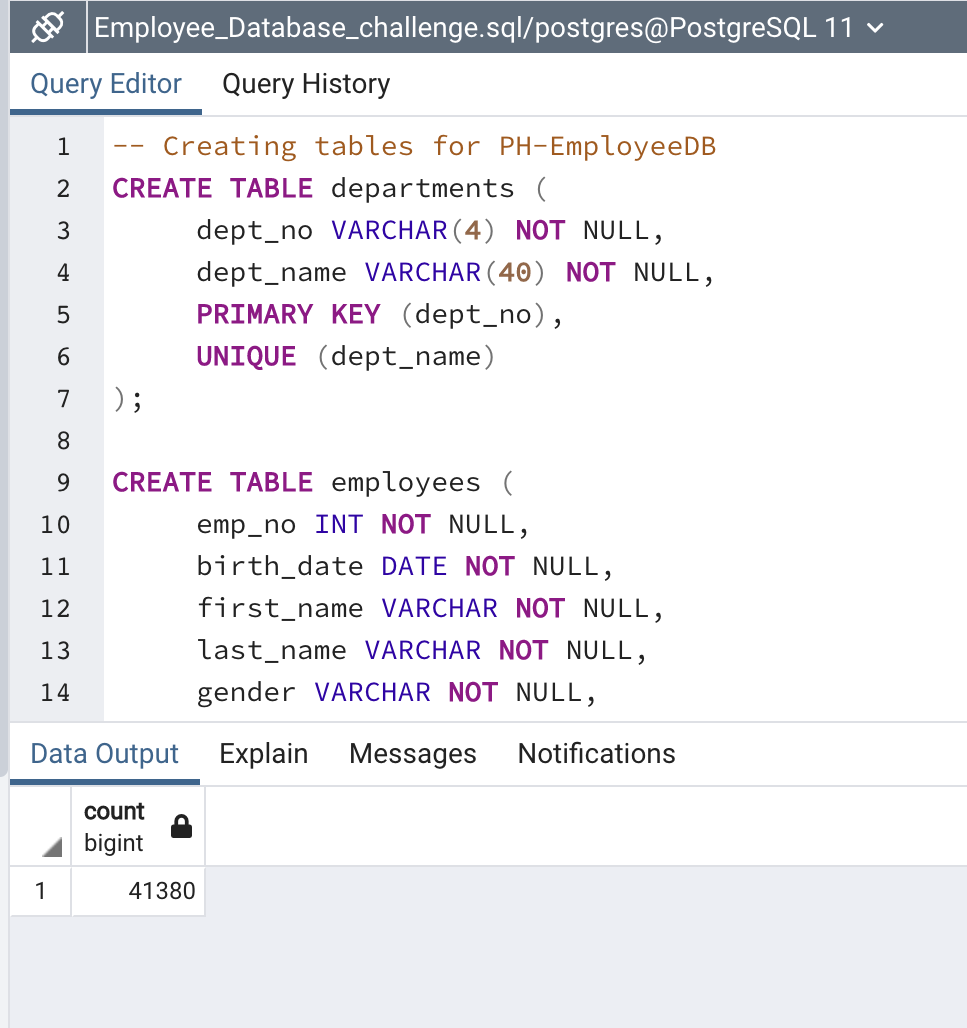Switch to the Query History tab

coord(305,84)
